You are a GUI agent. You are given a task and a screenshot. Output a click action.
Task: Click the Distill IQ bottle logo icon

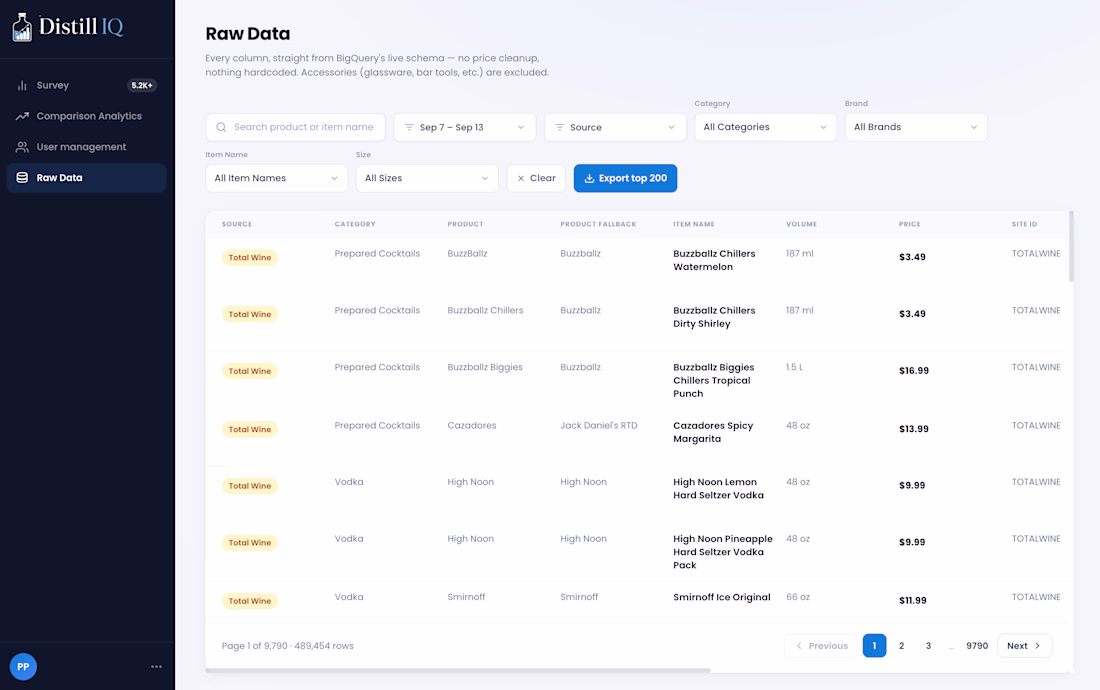pyautogui.click(x=22, y=27)
